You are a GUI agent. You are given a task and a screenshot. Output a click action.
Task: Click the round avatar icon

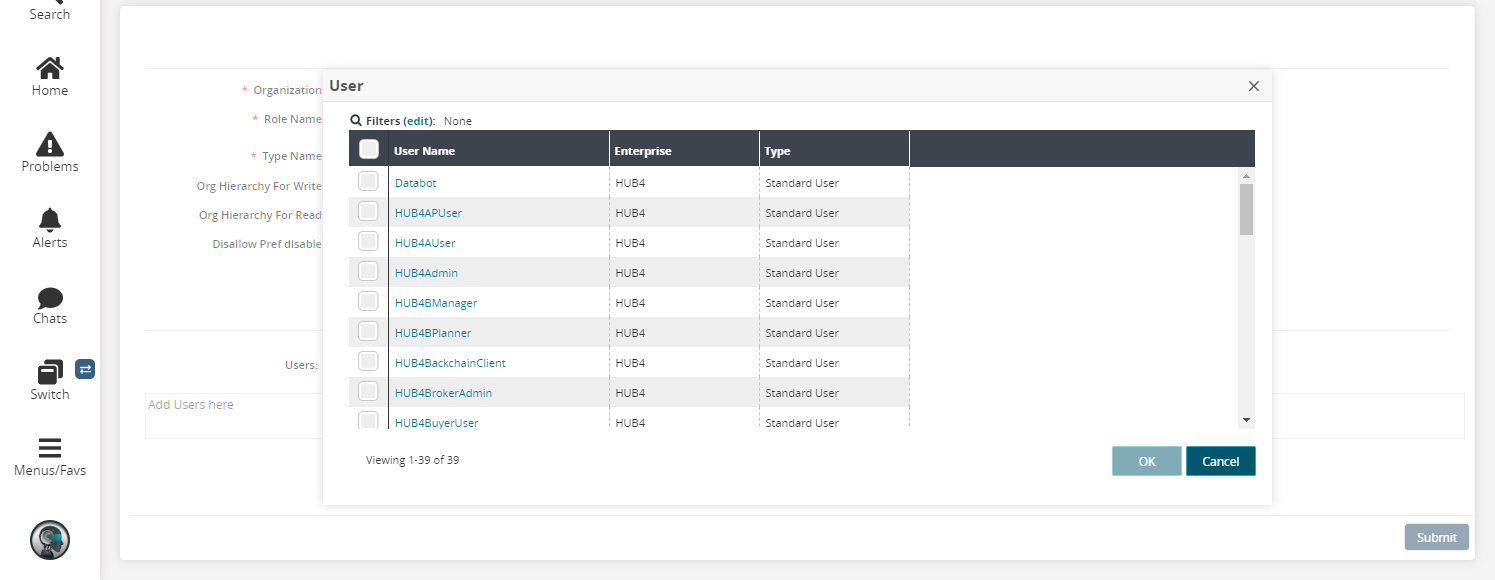coord(49,540)
